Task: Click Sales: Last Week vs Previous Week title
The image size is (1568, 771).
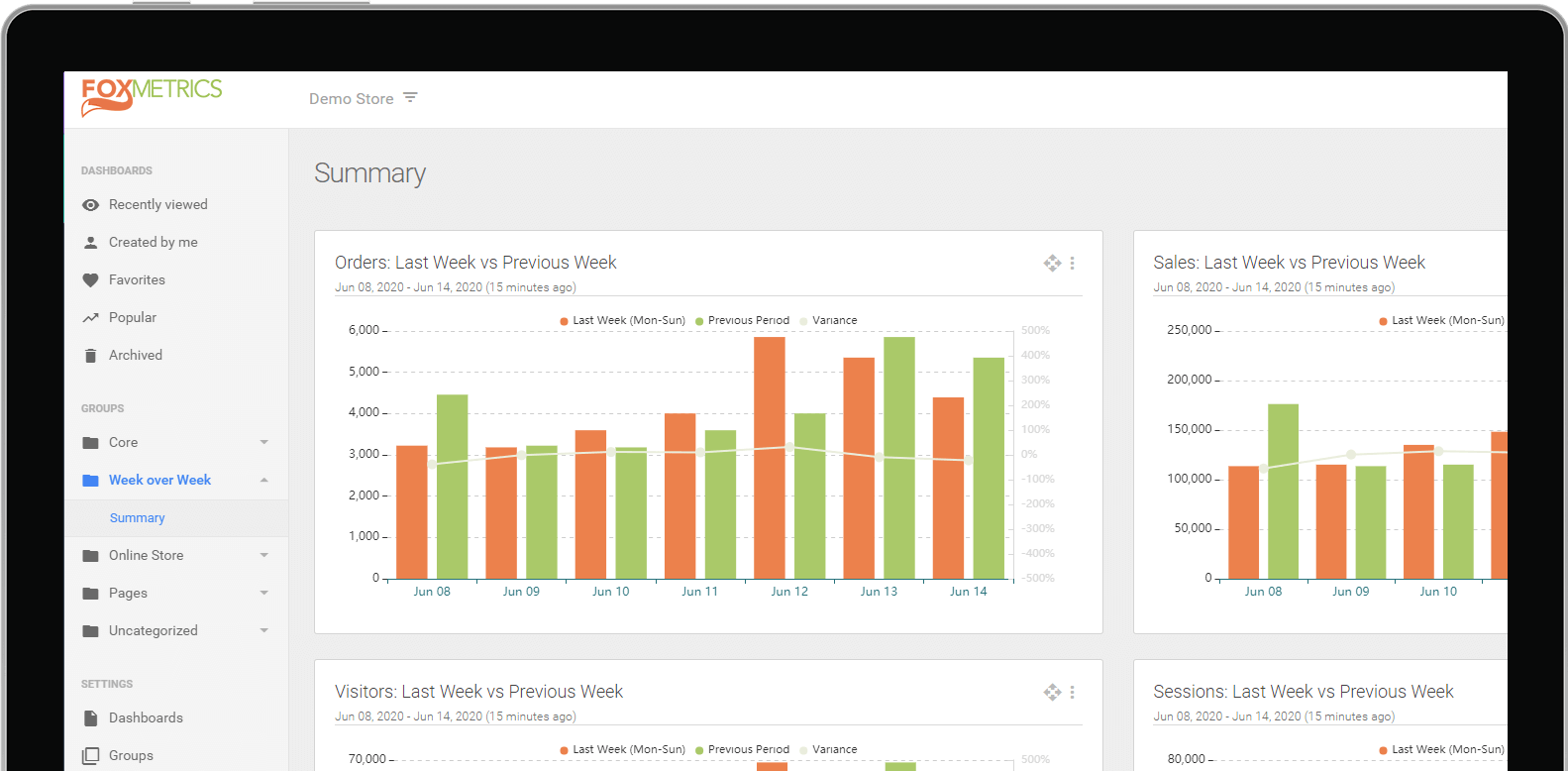Action: 1290,263
